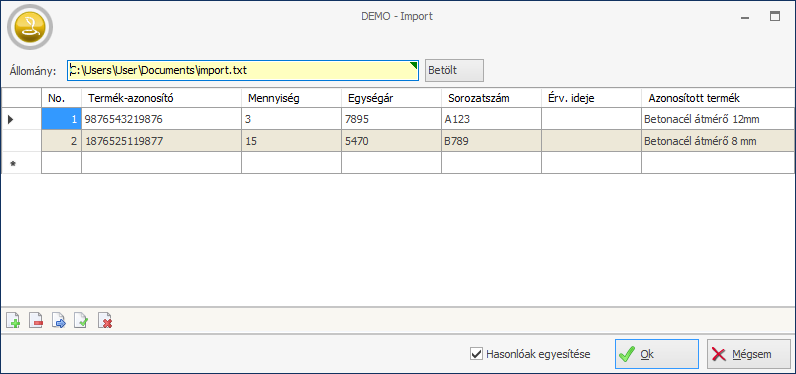Select row 1 via its arrow row indicator

[x=21, y=120]
